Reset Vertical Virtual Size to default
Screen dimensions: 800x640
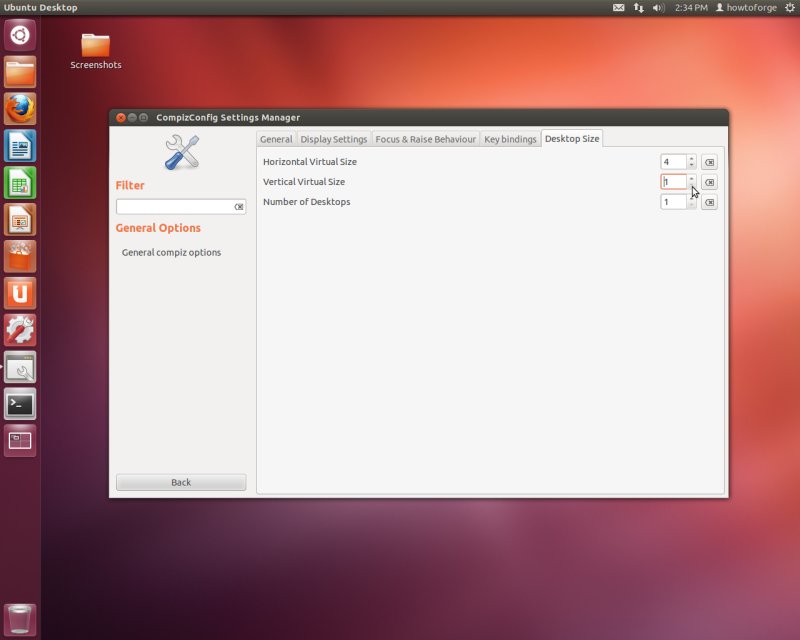(x=709, y=182)
